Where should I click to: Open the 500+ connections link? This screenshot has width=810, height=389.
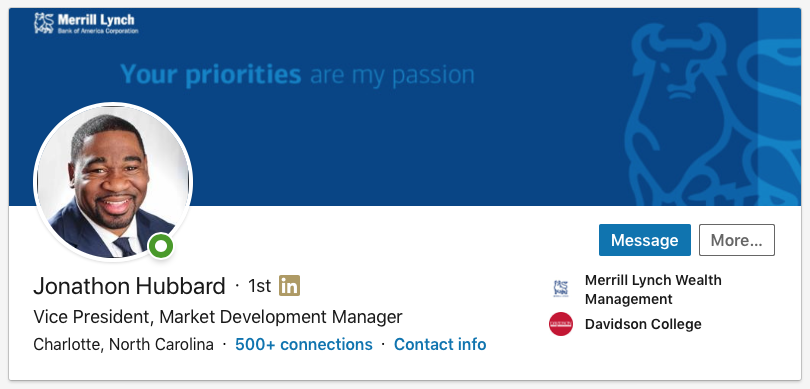tap(304, 344)
